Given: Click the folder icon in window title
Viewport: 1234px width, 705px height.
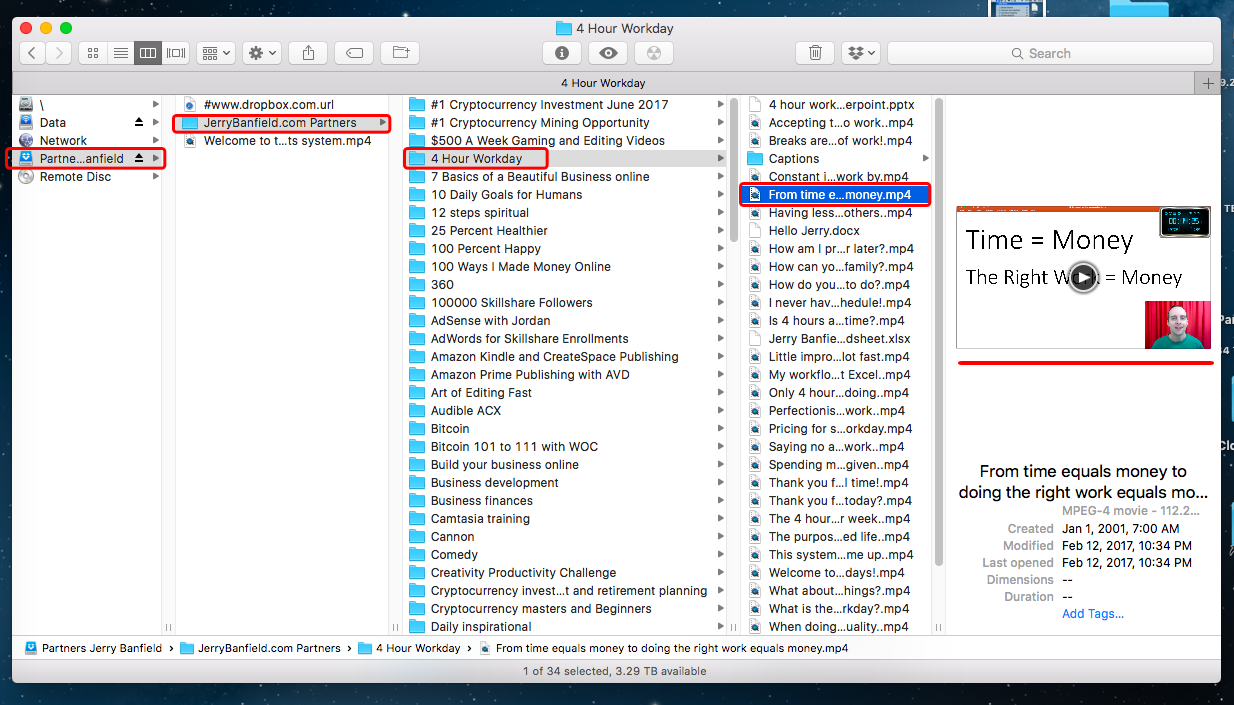Looking at the screenshot, I should pos(563,28).
